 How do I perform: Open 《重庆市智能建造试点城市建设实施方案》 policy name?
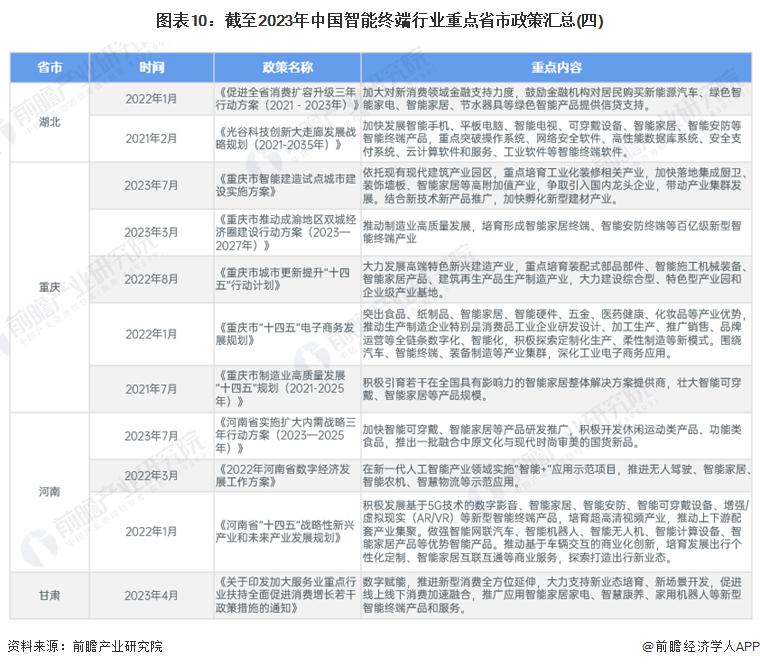point(287,186)
